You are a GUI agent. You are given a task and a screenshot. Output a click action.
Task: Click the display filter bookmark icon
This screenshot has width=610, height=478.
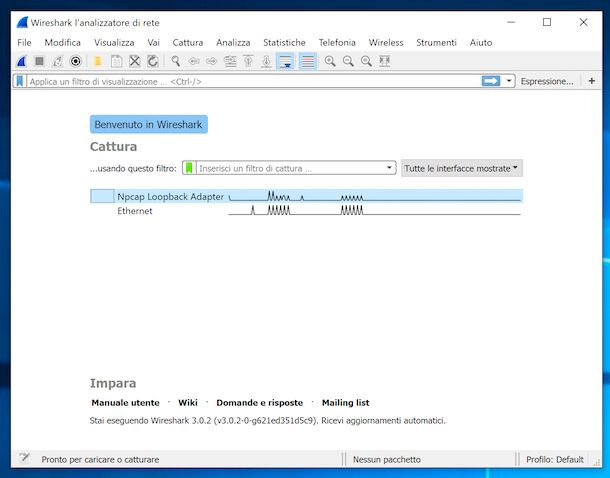19,81
